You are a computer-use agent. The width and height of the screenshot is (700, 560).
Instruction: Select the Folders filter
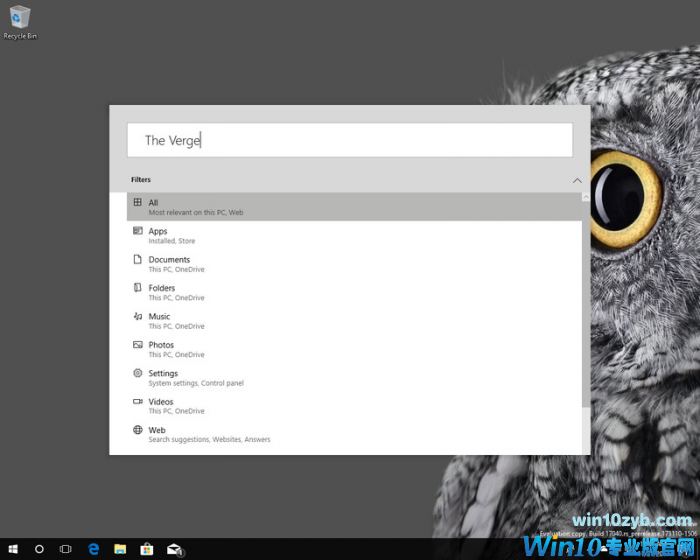coord(350,292)
